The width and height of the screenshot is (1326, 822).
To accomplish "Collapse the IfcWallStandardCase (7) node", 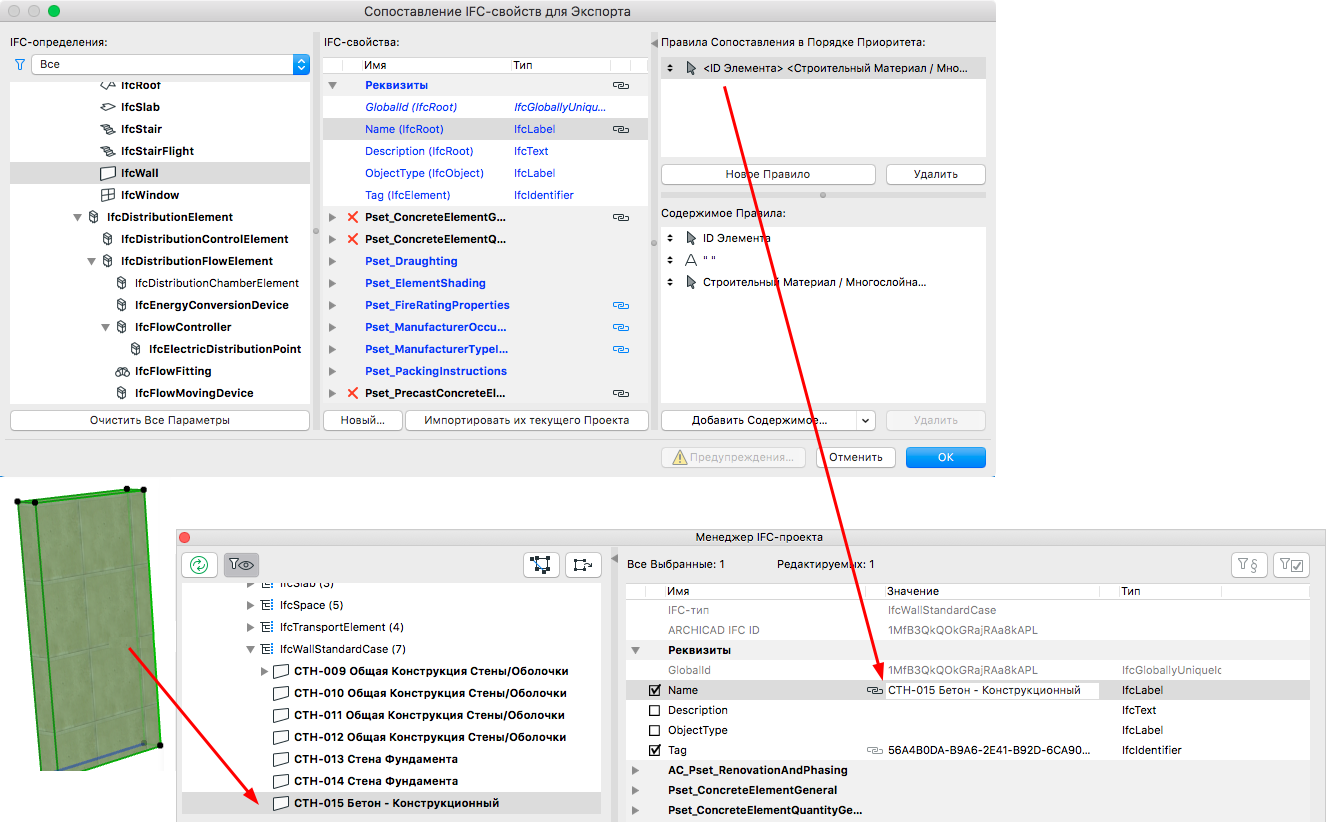I will click(x=250, y=649).
